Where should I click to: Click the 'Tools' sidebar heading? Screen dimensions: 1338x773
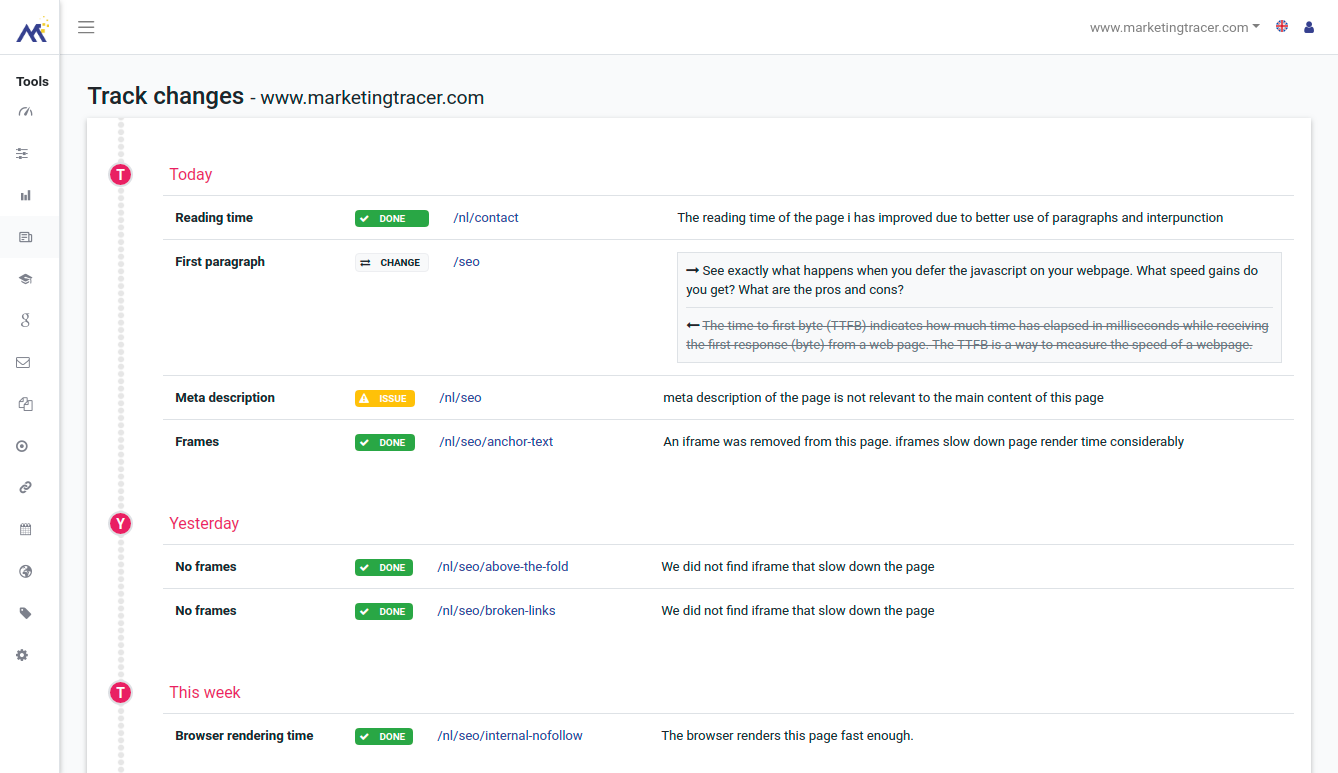(32, 82)
